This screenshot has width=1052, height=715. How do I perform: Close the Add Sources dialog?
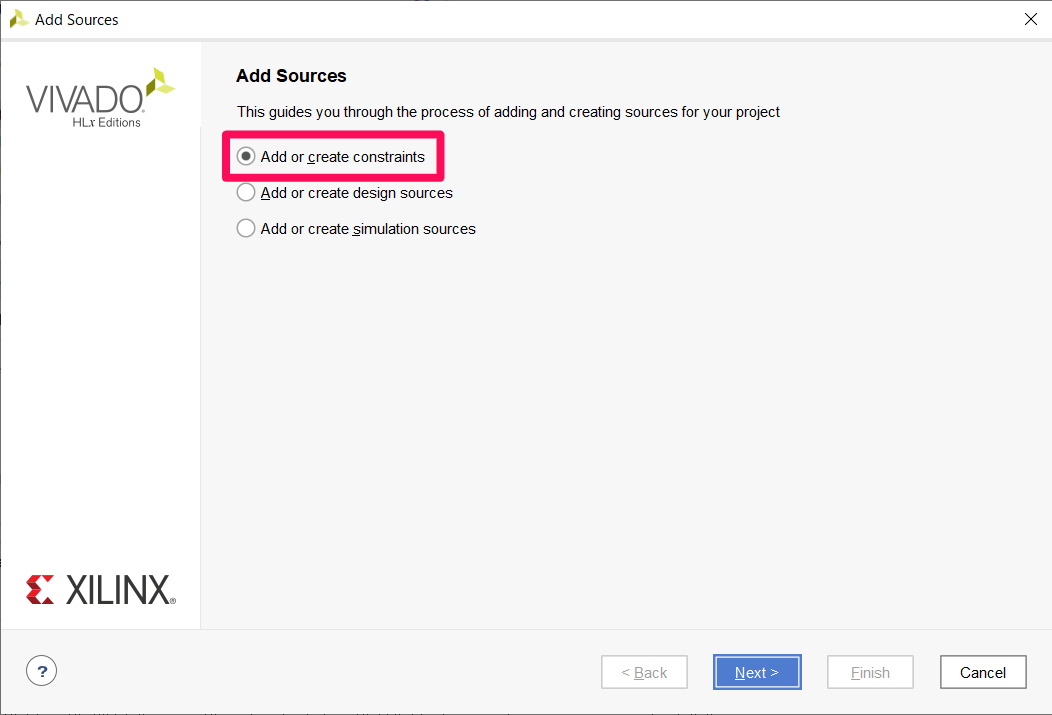coord(1031,19)
